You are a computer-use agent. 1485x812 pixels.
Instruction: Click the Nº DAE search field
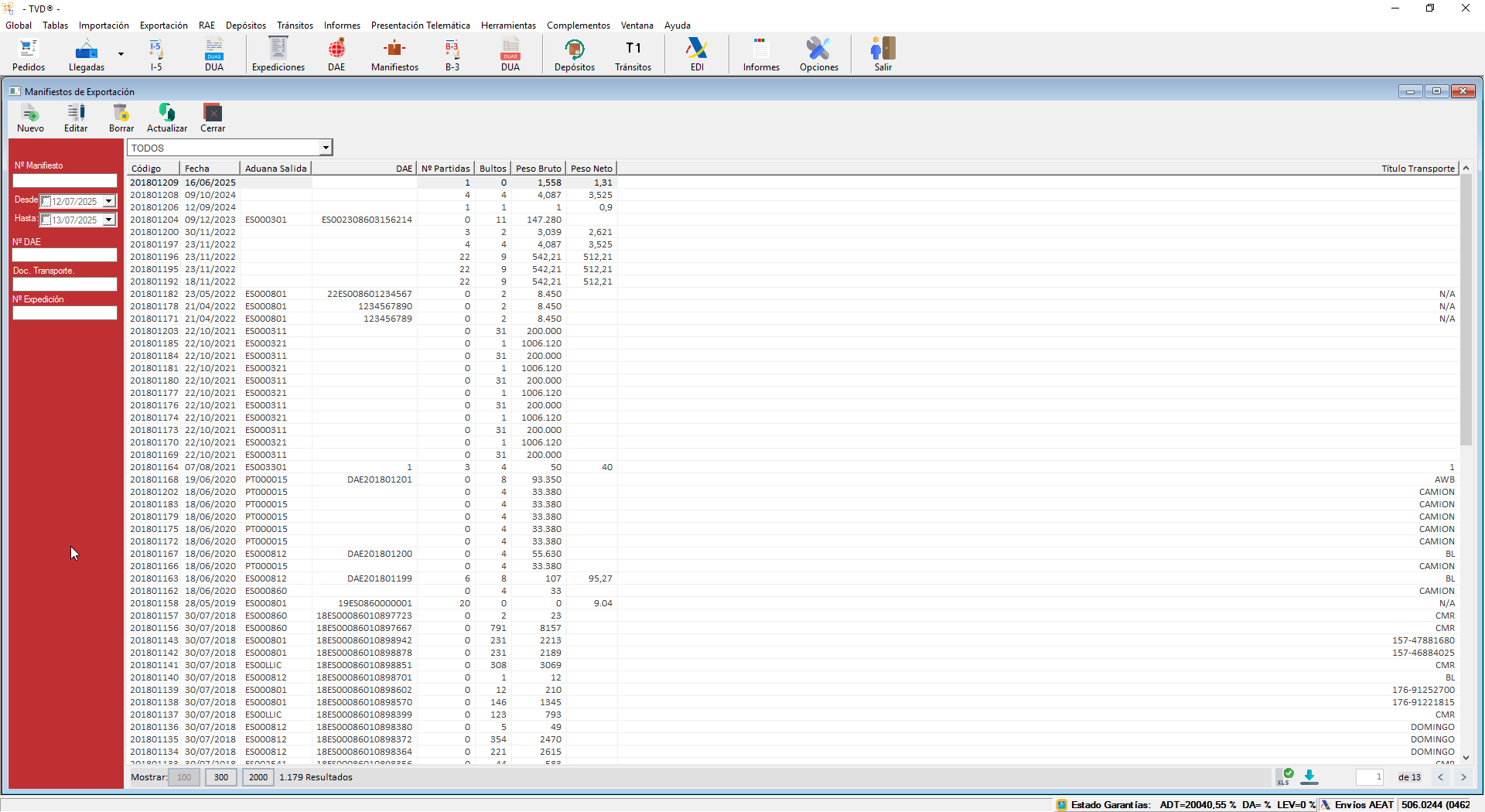click(x=65, y=255)
